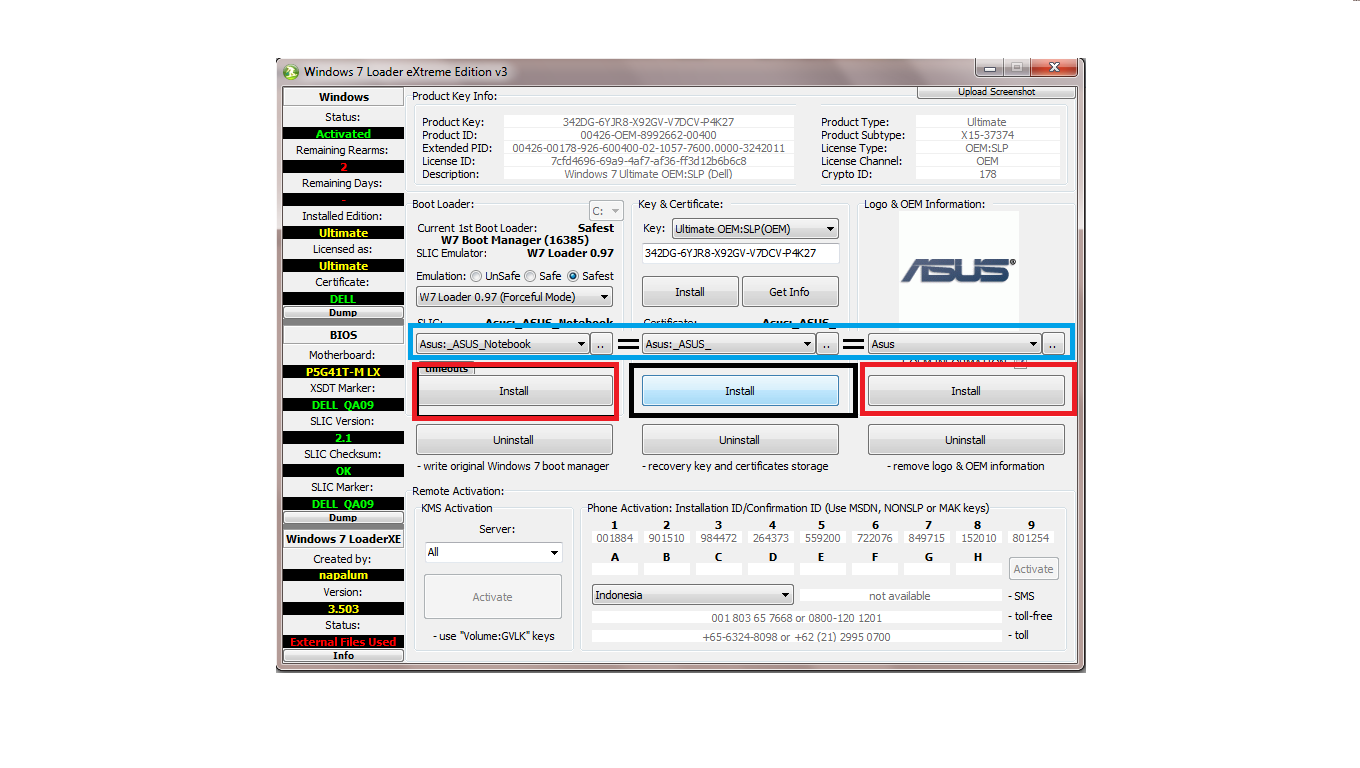The image size is (1360, 768).
Task: Open the Key type dropdown Ultimate OEM:SLP(OEM)
Action: [x=754, y=229]
